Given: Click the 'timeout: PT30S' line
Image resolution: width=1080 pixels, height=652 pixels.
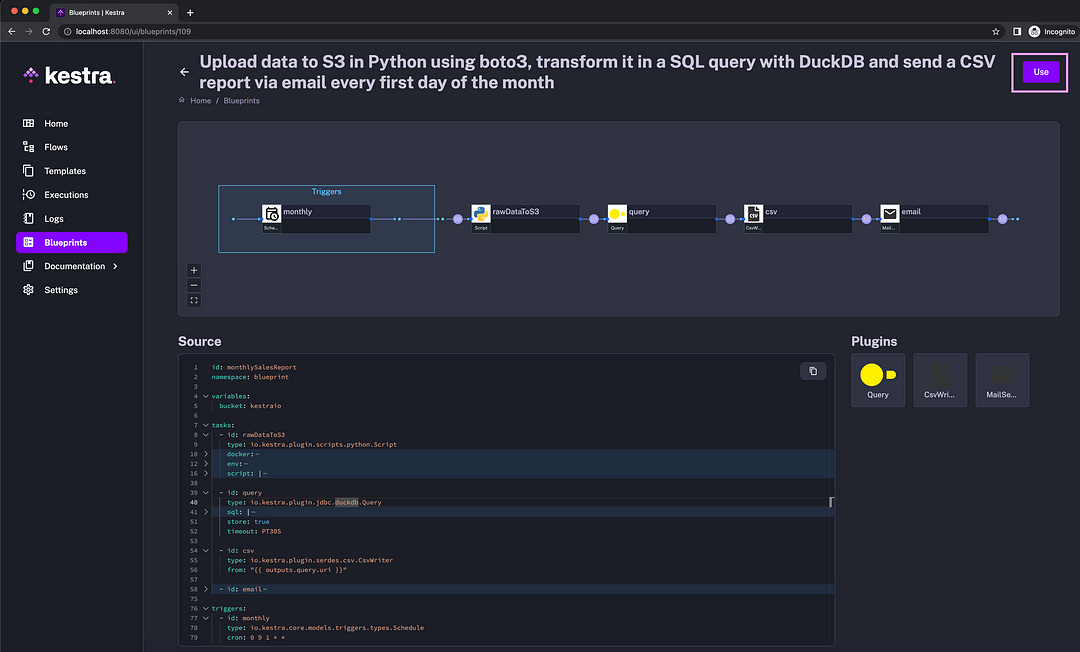Looking at the screenshot, I should 254,531.
